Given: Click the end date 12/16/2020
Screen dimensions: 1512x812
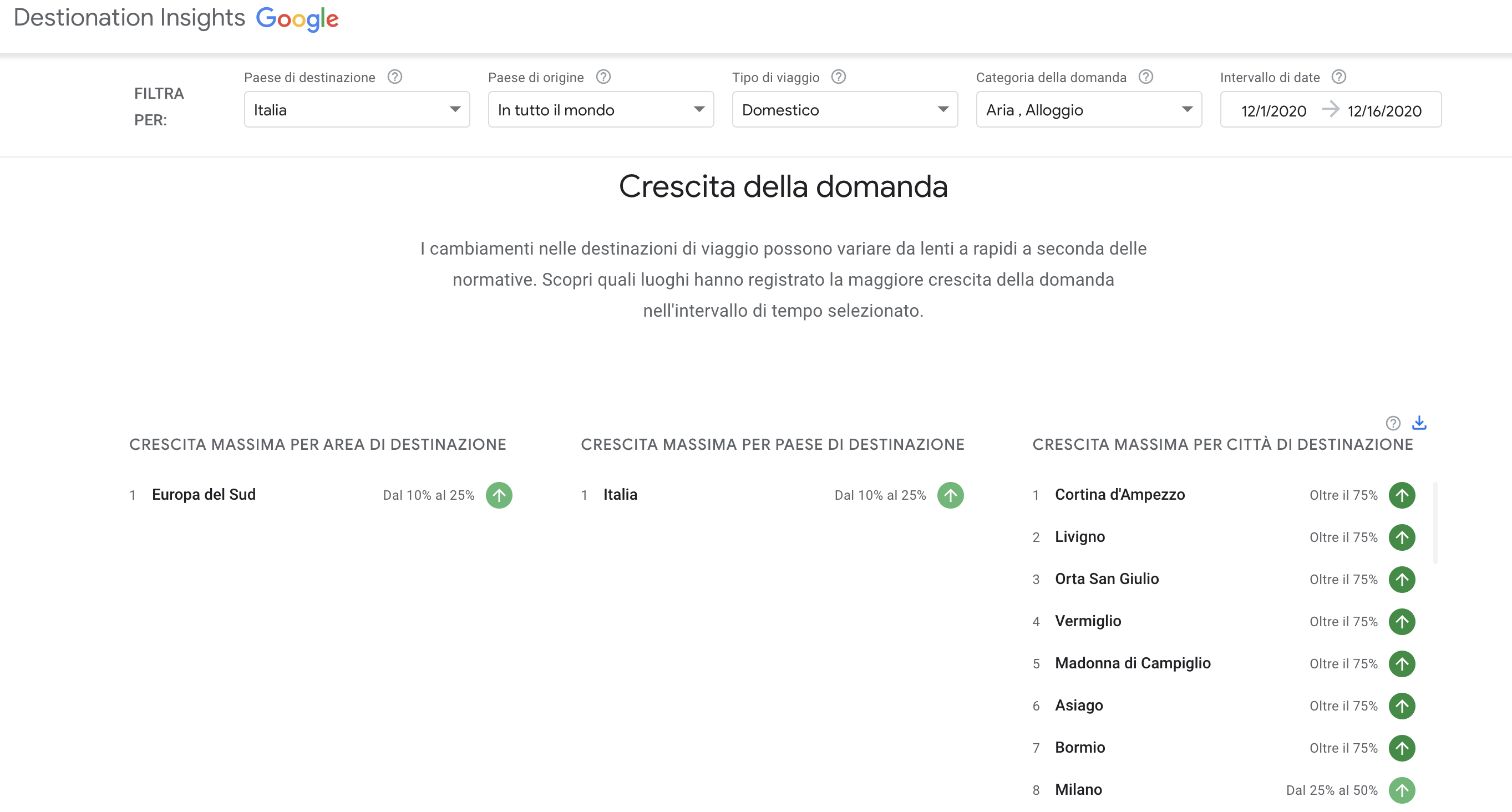Looking at the screenshot, I should pos(1384,111).
